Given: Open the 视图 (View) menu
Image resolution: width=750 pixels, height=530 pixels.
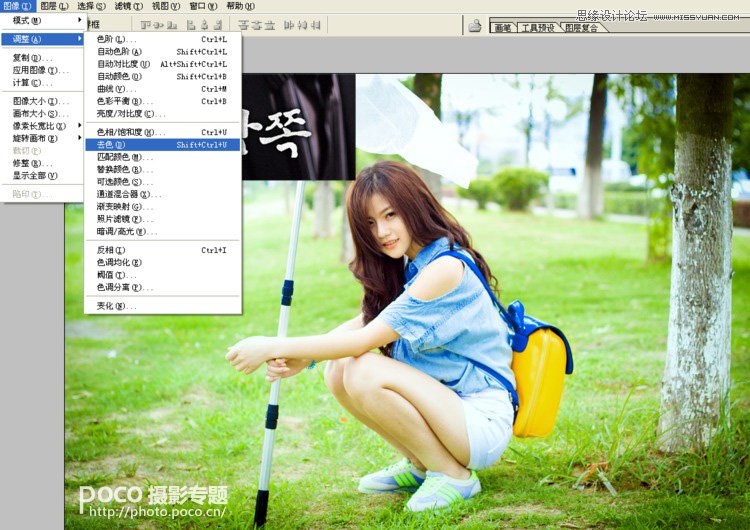Looking at the screenshot, I should click(165, 6).
